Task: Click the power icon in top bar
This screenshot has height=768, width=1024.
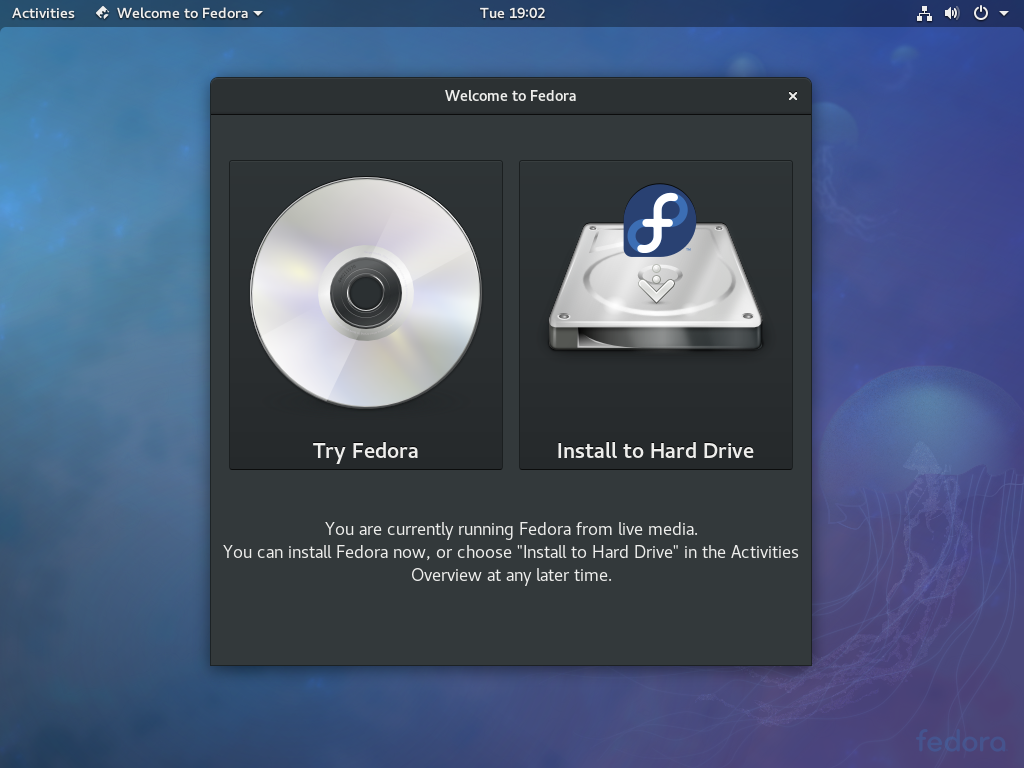Action: [x=981, y=13]
